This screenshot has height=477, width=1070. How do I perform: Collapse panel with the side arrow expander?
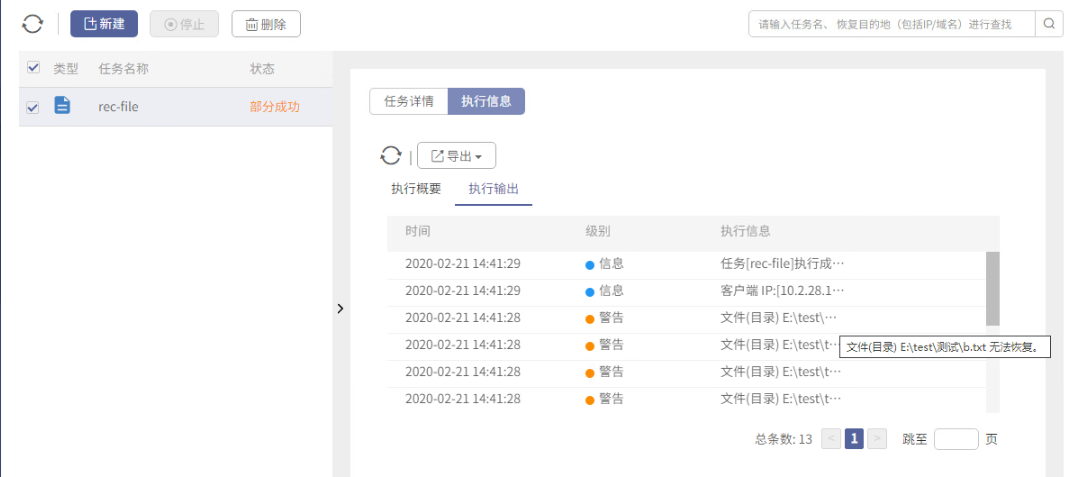tap(341, 308)
